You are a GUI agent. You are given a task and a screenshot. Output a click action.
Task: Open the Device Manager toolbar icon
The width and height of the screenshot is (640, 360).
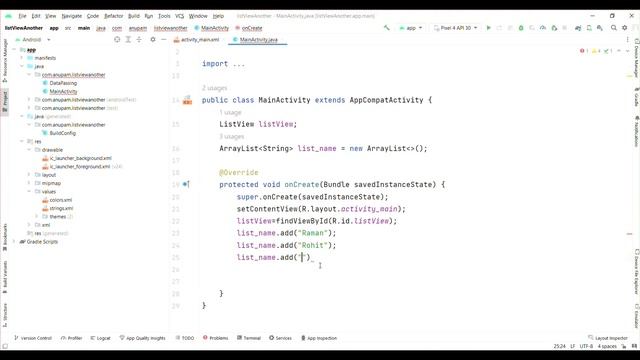click(x=589, y=28)
